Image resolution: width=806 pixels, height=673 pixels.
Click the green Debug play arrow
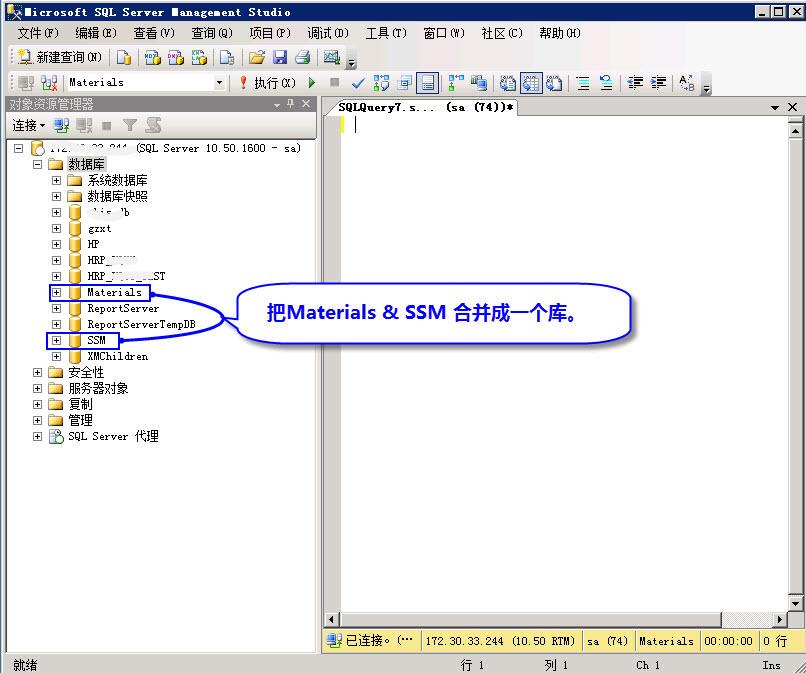click(312, 83)
